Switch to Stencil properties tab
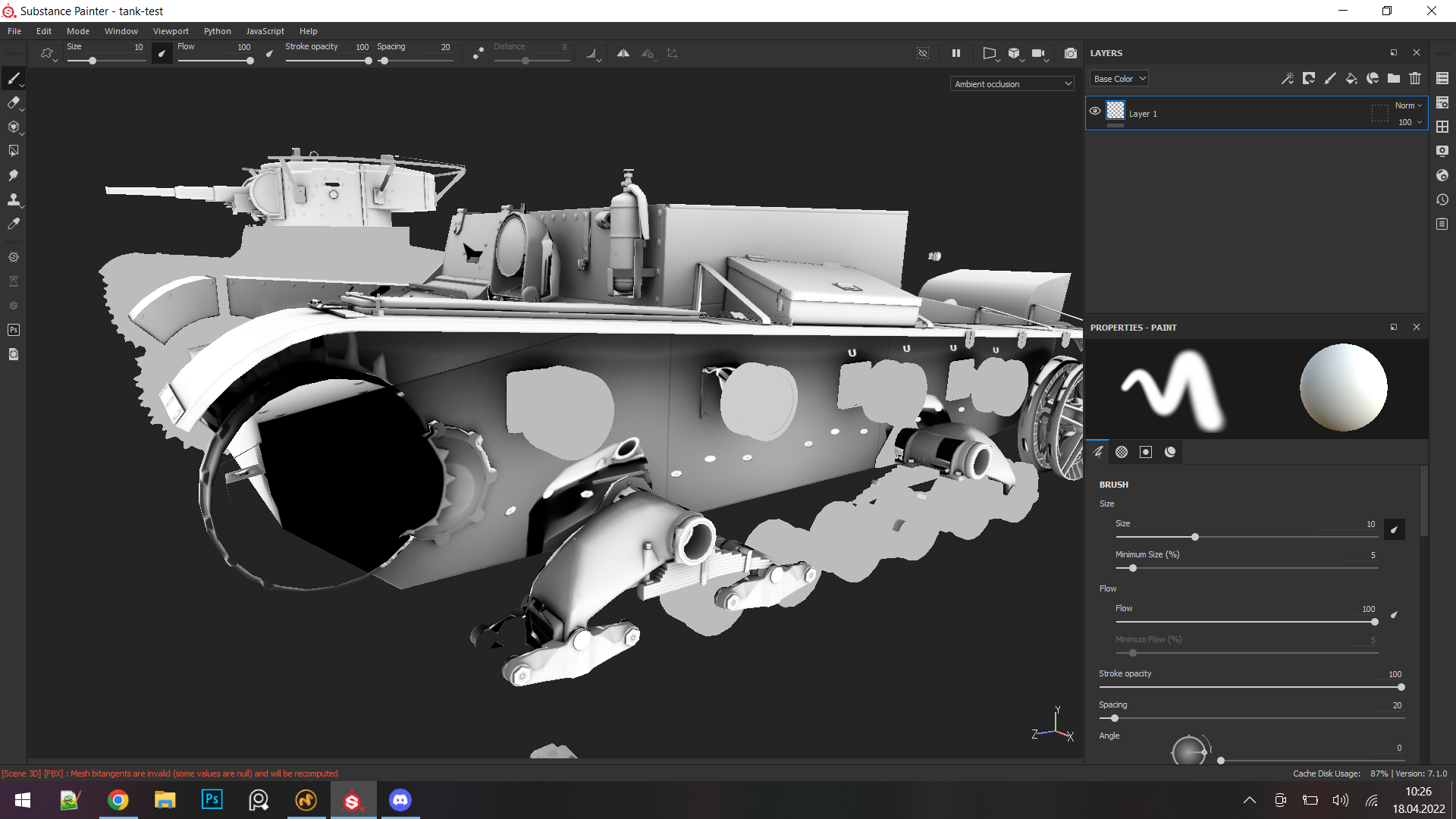This screenshot has height=819, width=1456. point(1146,452)
